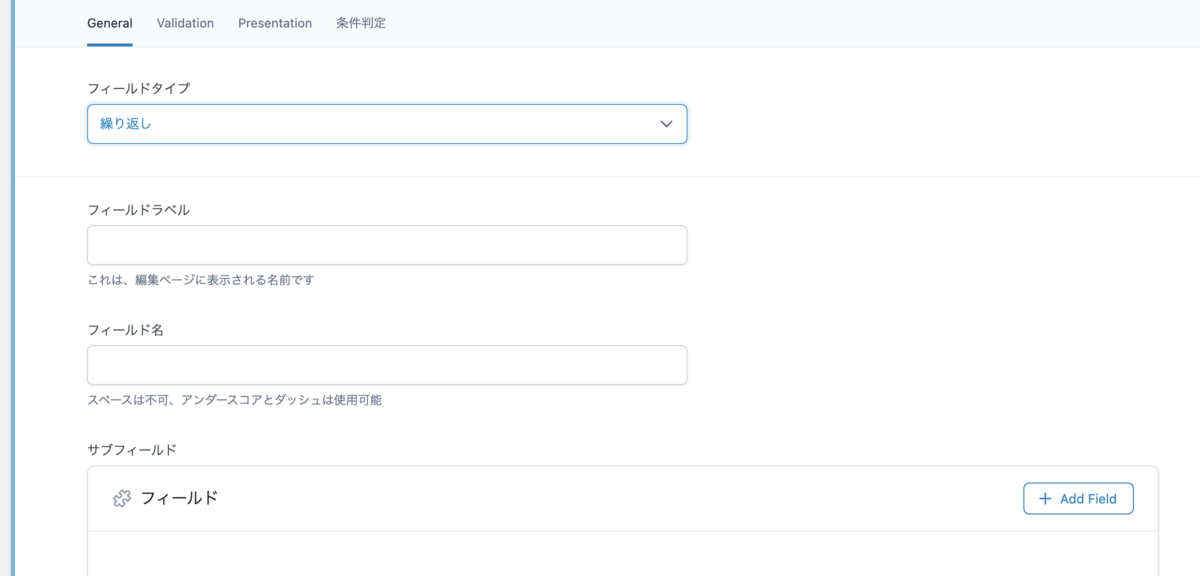
Task: Click the フィールド heading in subfields panel
Action: (x=179, y=498)
